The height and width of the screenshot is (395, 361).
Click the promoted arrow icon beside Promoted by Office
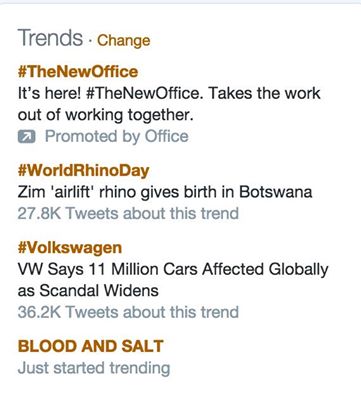coord(26,137)
